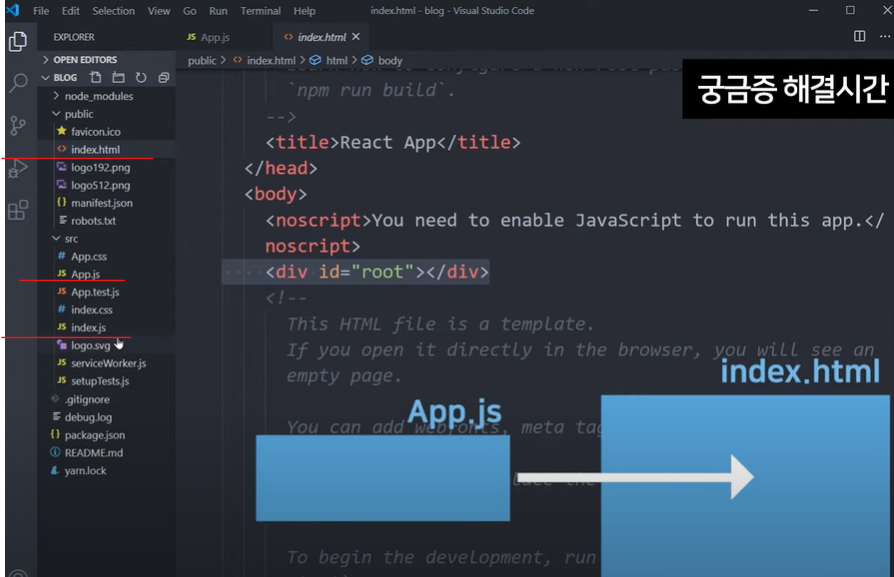Open logo.svg in Explorer
This screenshot has width=894, height=577.
[x=107, y=346]
